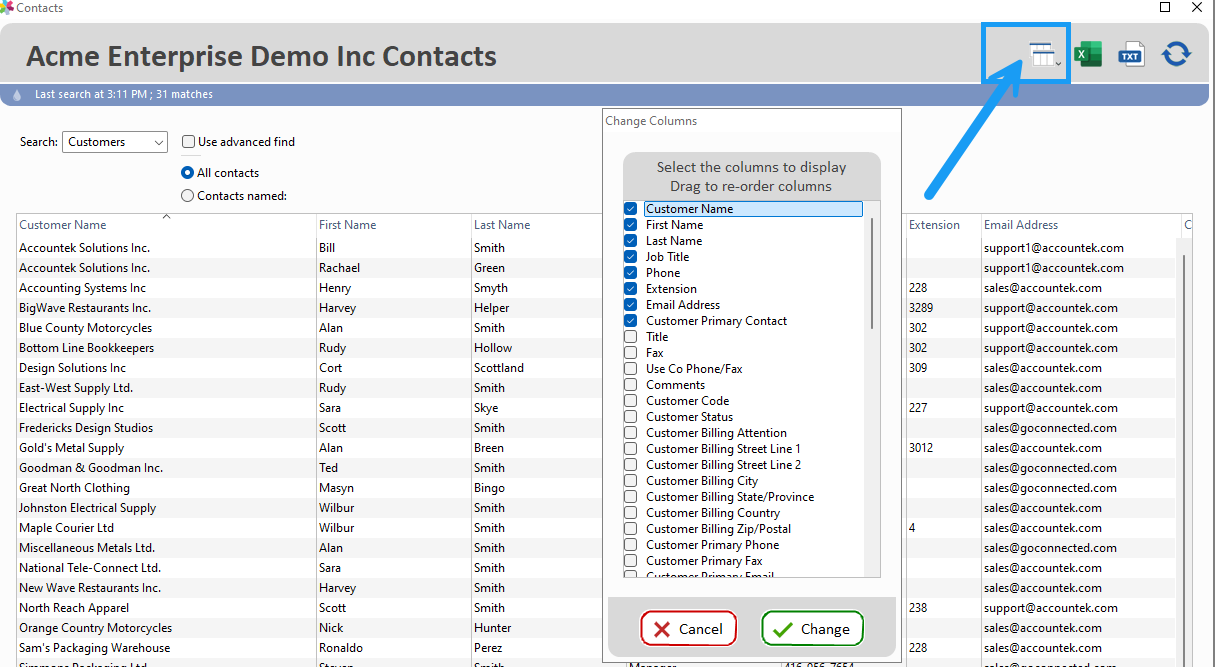Enable Use Co Phone/Fax column

[631, 369]
